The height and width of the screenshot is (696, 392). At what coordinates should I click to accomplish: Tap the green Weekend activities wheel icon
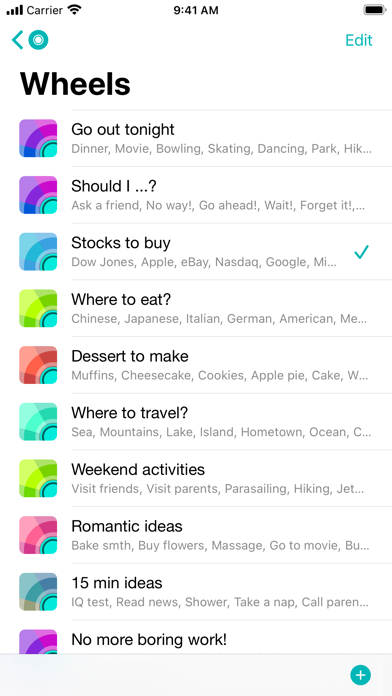[38, 478]
